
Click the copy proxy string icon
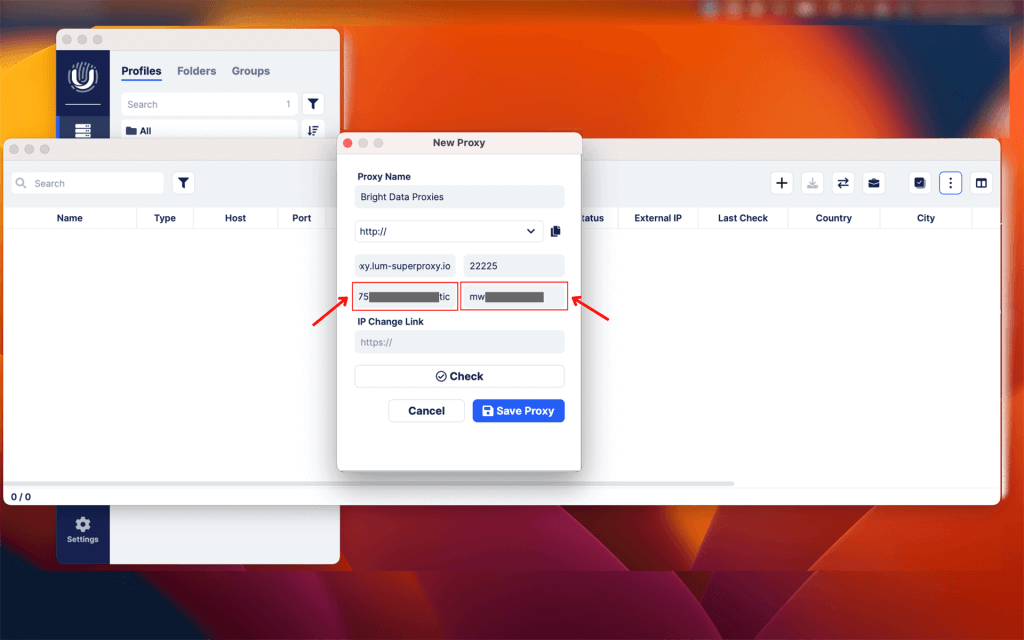click(x=556, y=231)
